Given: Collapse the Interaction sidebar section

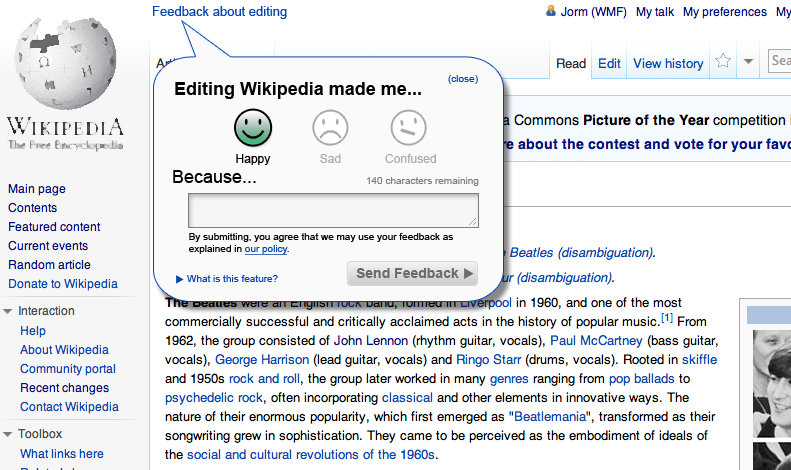Looking at the screenshot, I should (8, 311).
